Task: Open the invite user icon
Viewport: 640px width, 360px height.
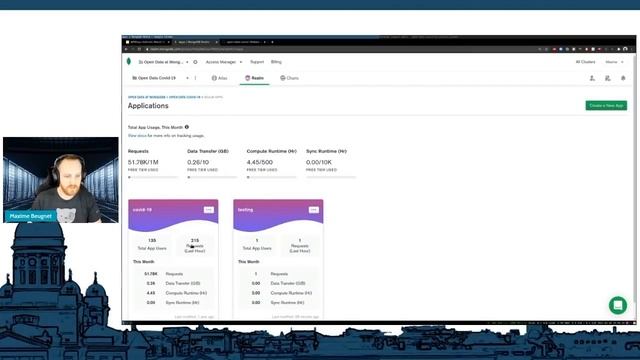Action: tap(592, 78)
